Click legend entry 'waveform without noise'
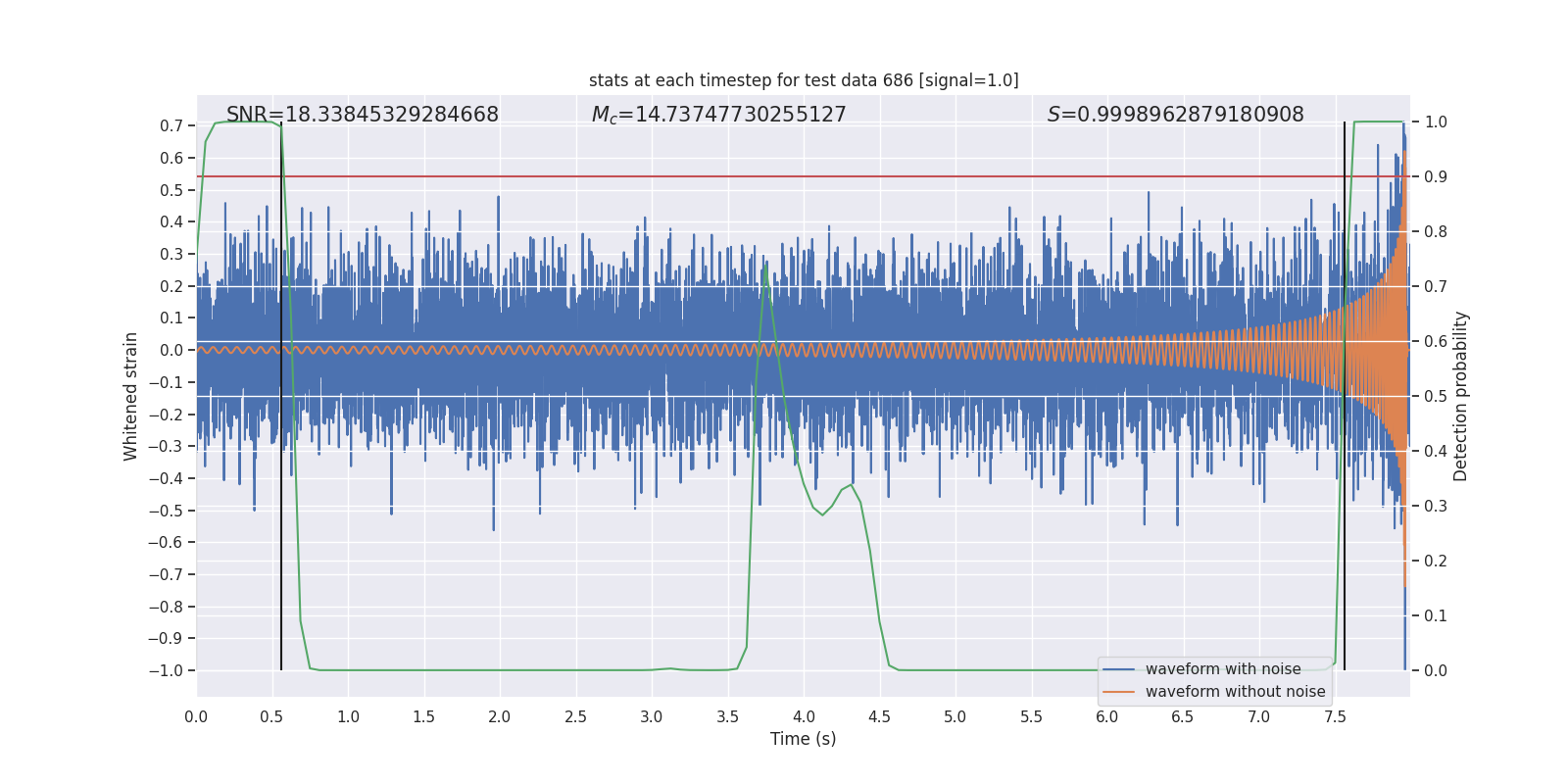The image size is (1568, 784). pos(1236,692)
